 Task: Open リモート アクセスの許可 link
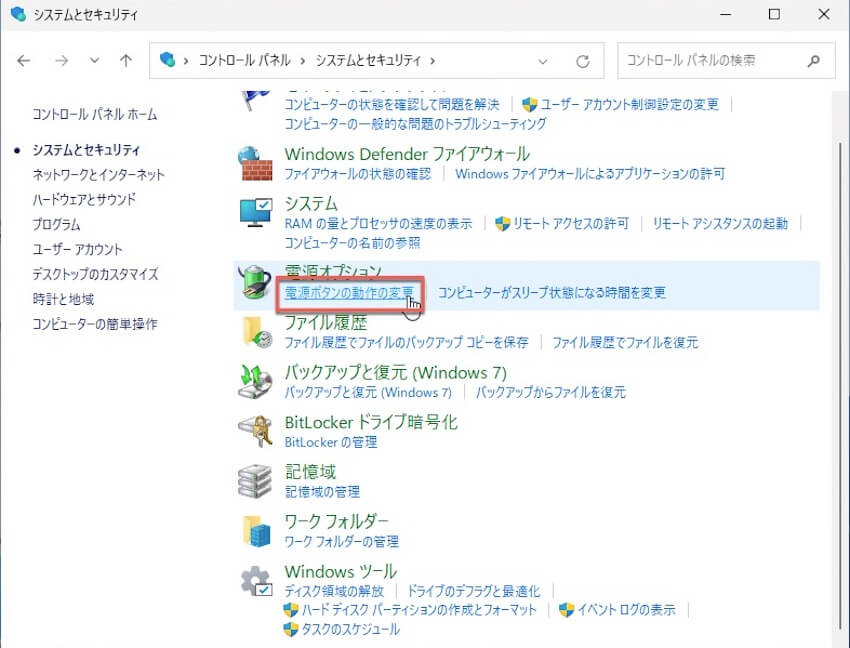point(570,224)
